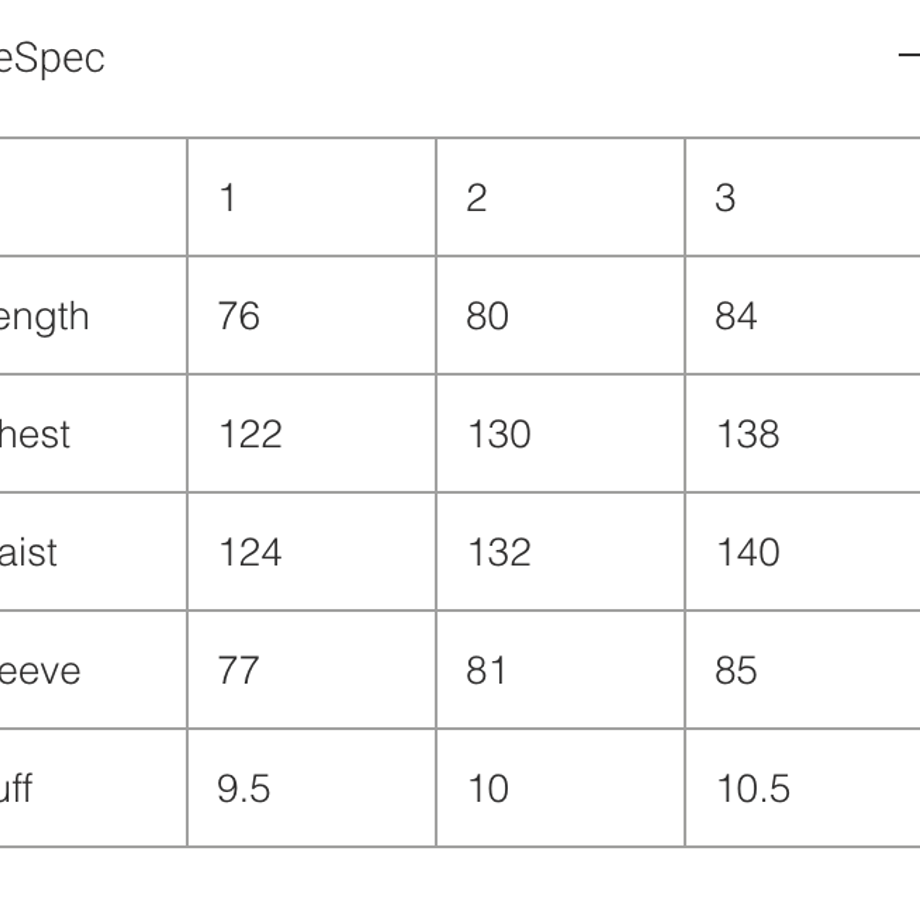This screenshot has width=920, height=920.
Task: Select the size 3 column header
Action: [x=725, y=198]
